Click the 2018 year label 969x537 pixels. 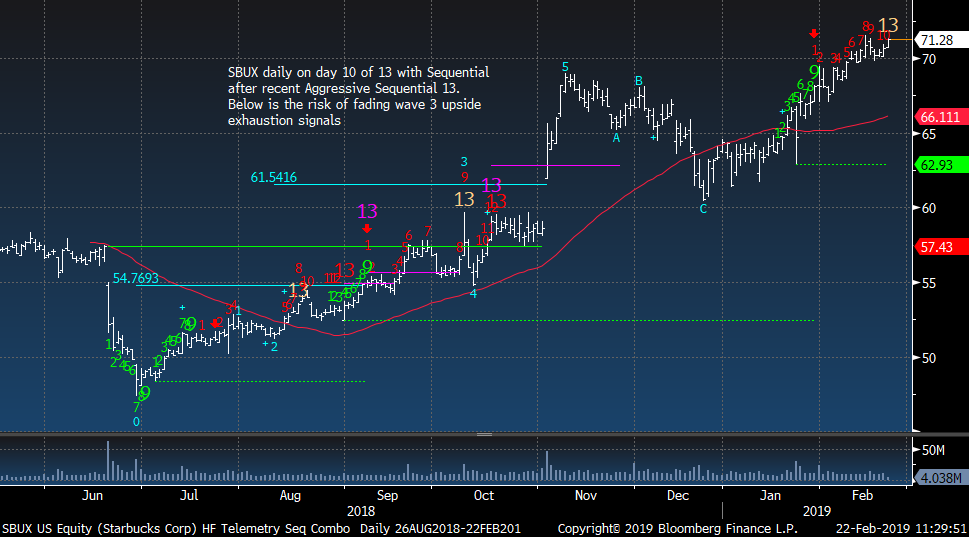point(361,511)
